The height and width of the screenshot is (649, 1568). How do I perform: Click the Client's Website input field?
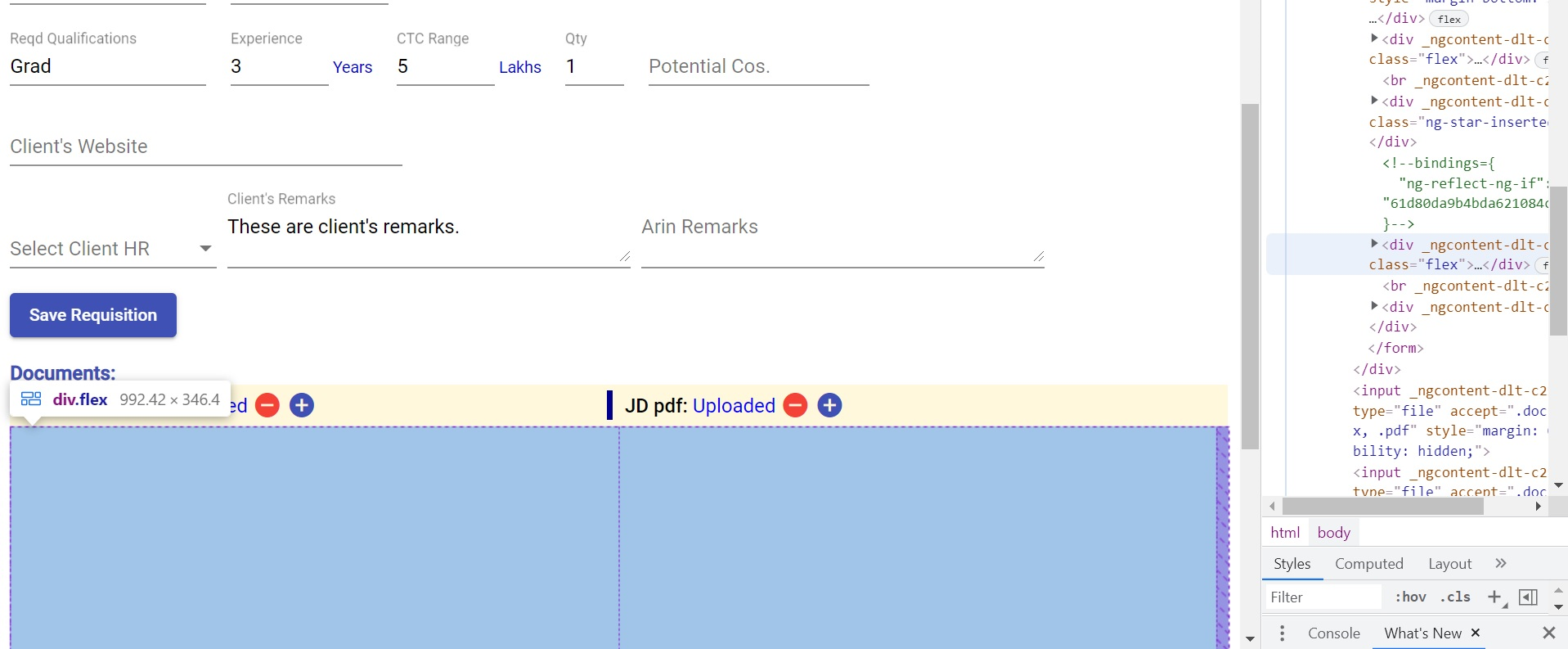205,147
